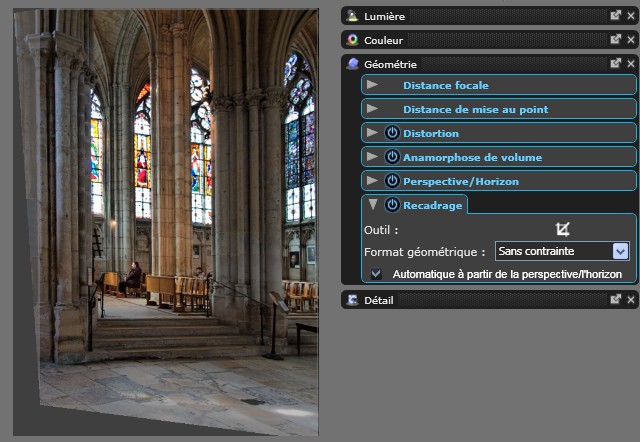The height and width of the screenshot is (442, 640).
Task: Close the Lumière palette
Action: [631, 16]
